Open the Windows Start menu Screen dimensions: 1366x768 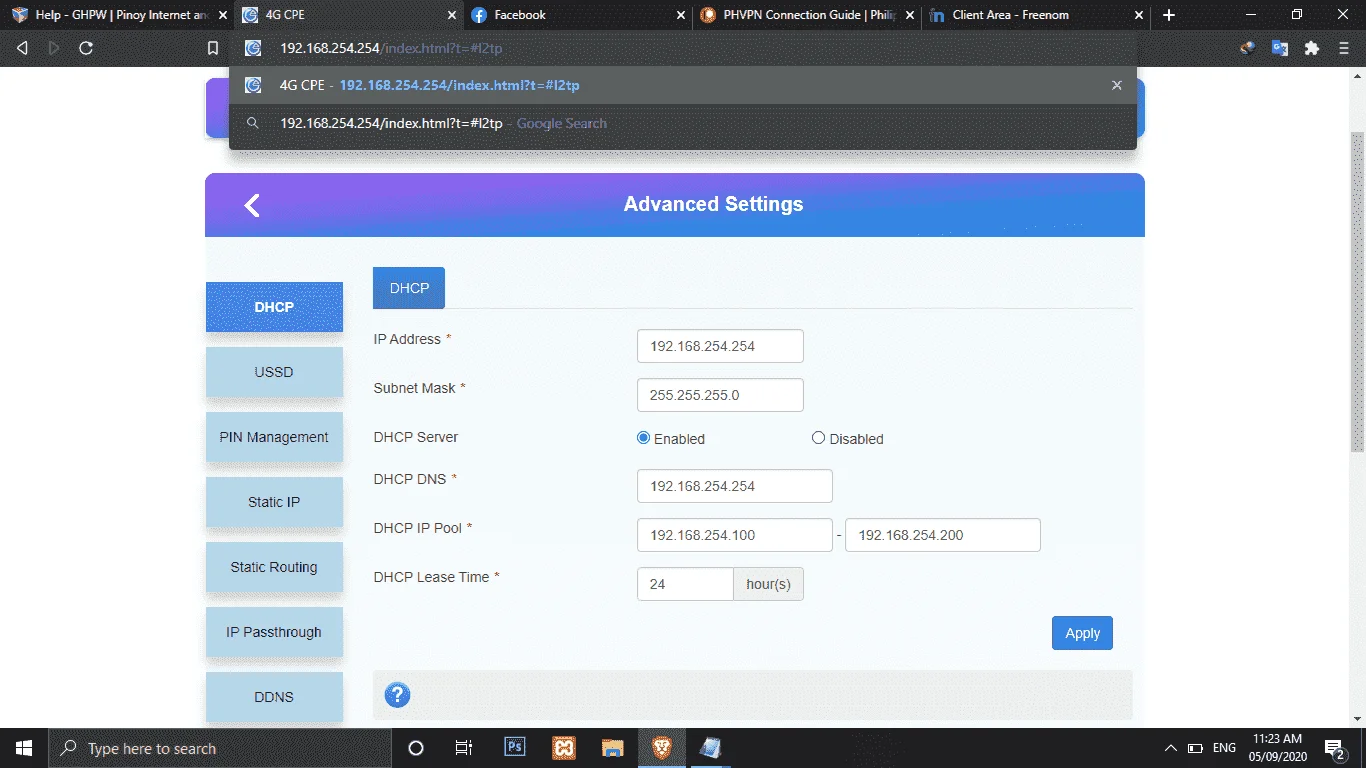point(24,748)
